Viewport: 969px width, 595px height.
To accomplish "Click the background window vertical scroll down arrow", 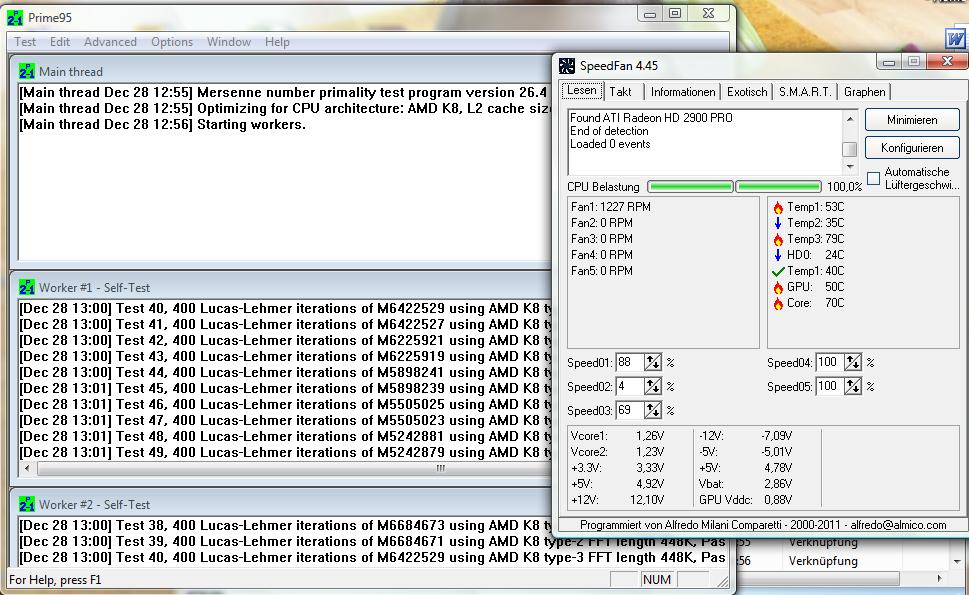I will click(957, 562).
